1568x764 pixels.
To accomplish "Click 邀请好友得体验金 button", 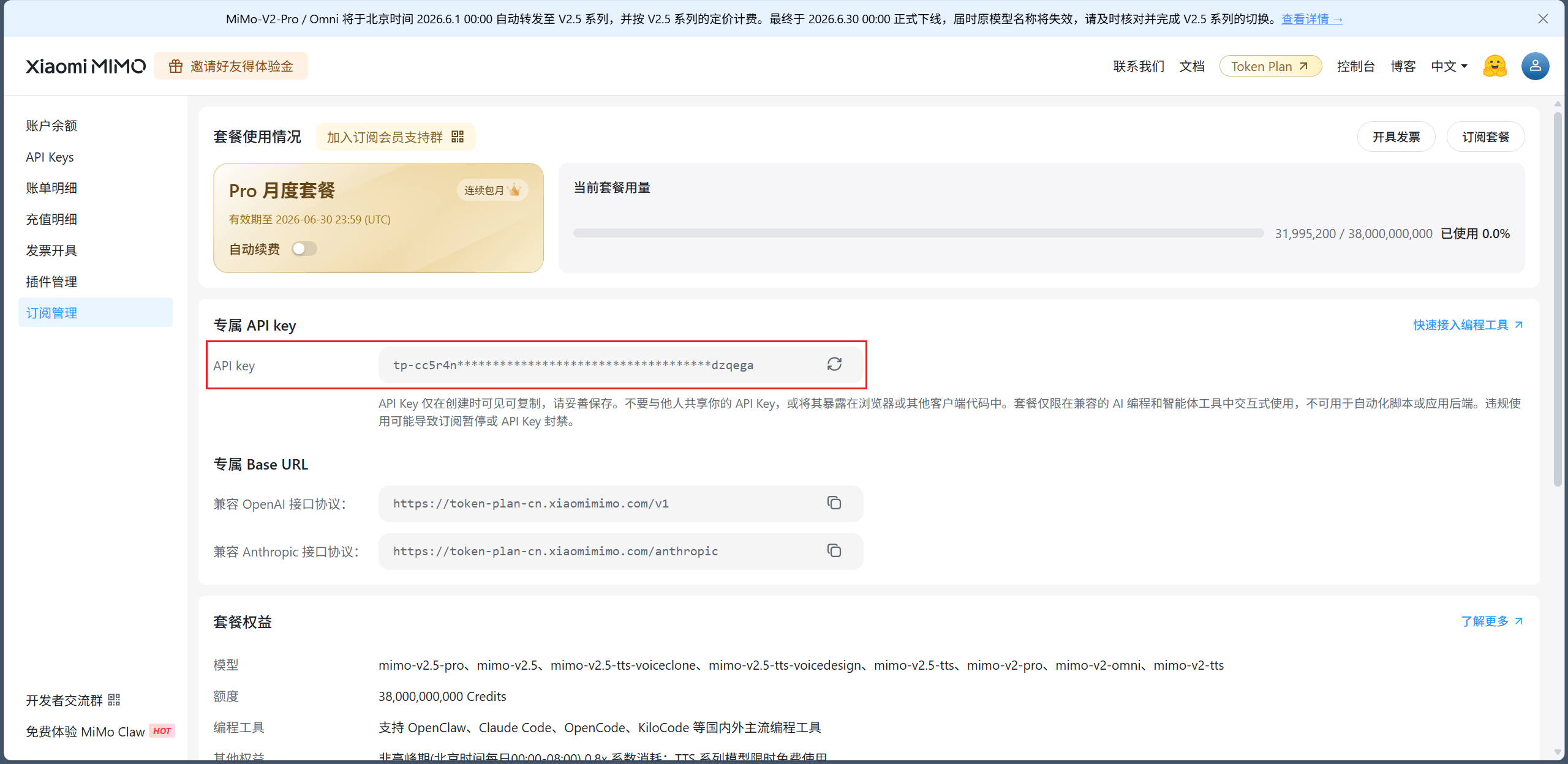I will click(231, 66).
